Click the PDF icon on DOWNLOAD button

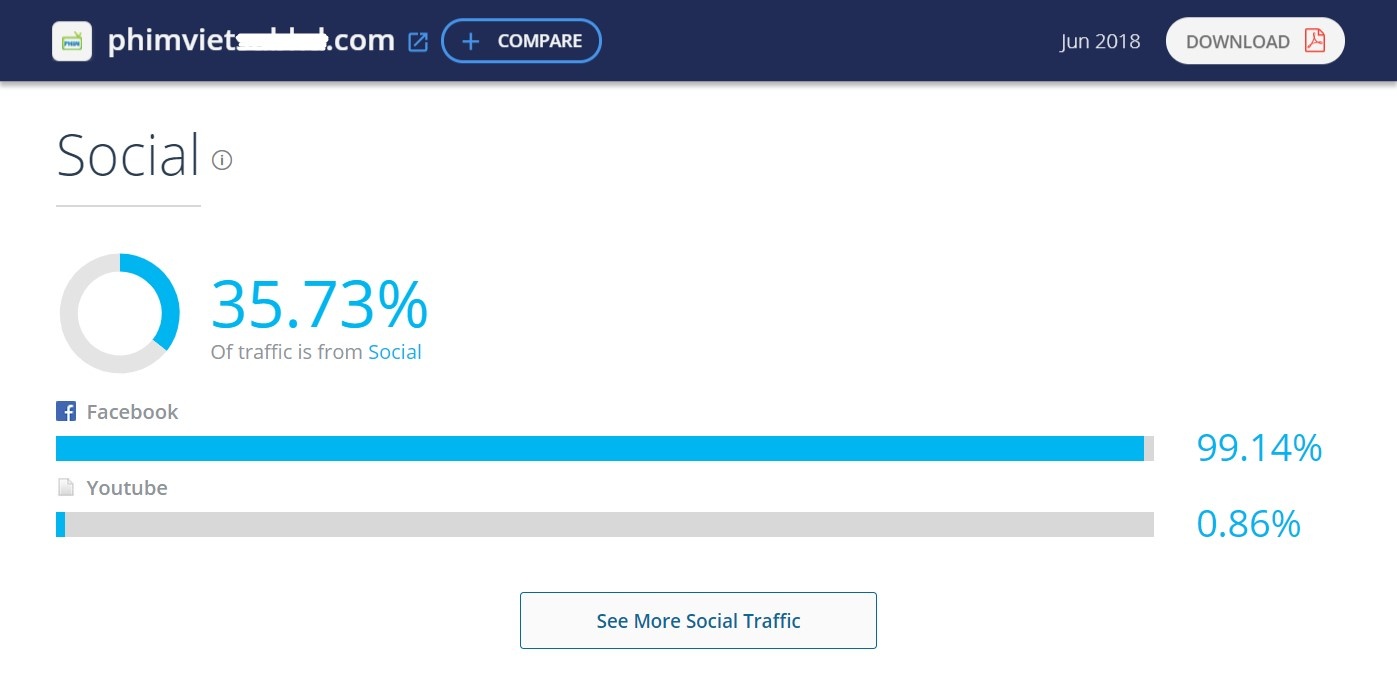(x=1317, y=41)
